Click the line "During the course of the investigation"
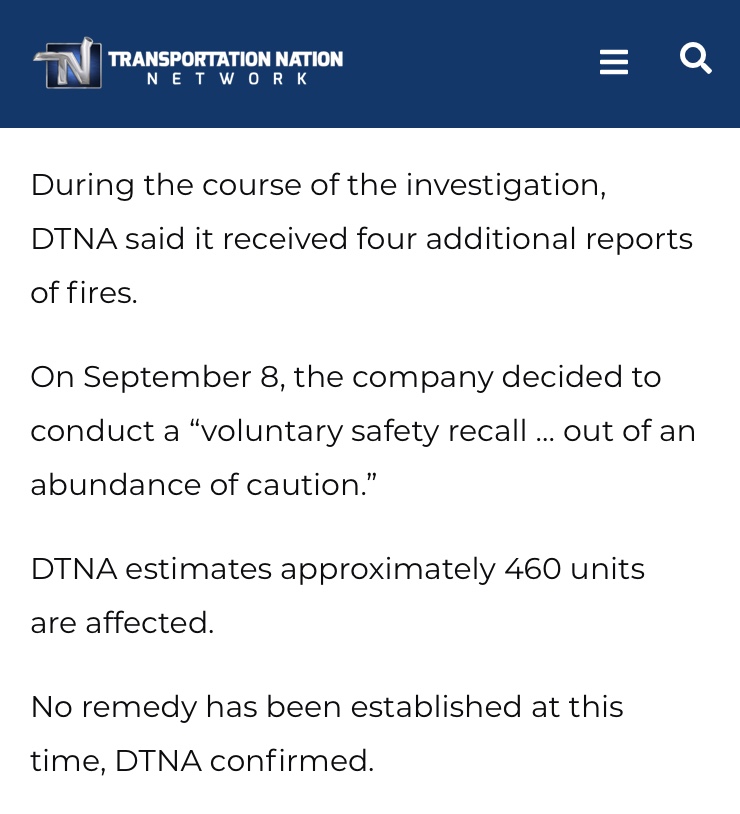Image resolution: width=740 pixels, height=814 pixels. tap(318, 185)
